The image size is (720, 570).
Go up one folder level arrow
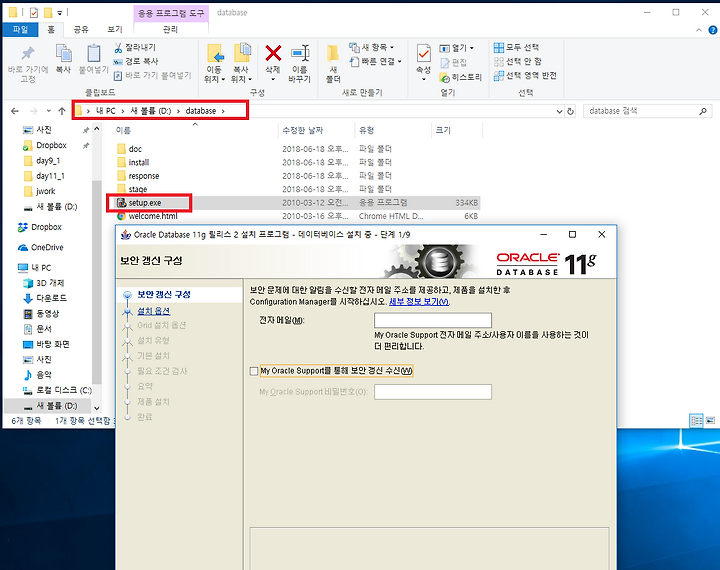[x=62, y=111]
